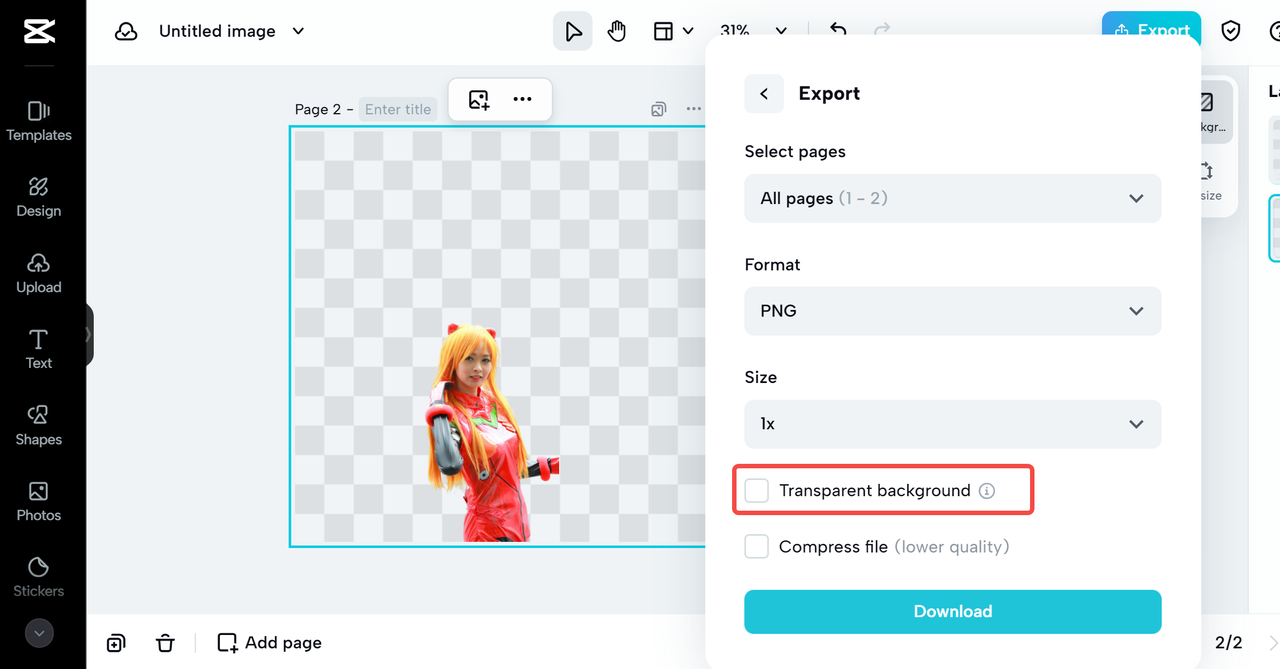Open the shield privacy icon
The width and height of the screenshot is (1280, 669).
1231,31
